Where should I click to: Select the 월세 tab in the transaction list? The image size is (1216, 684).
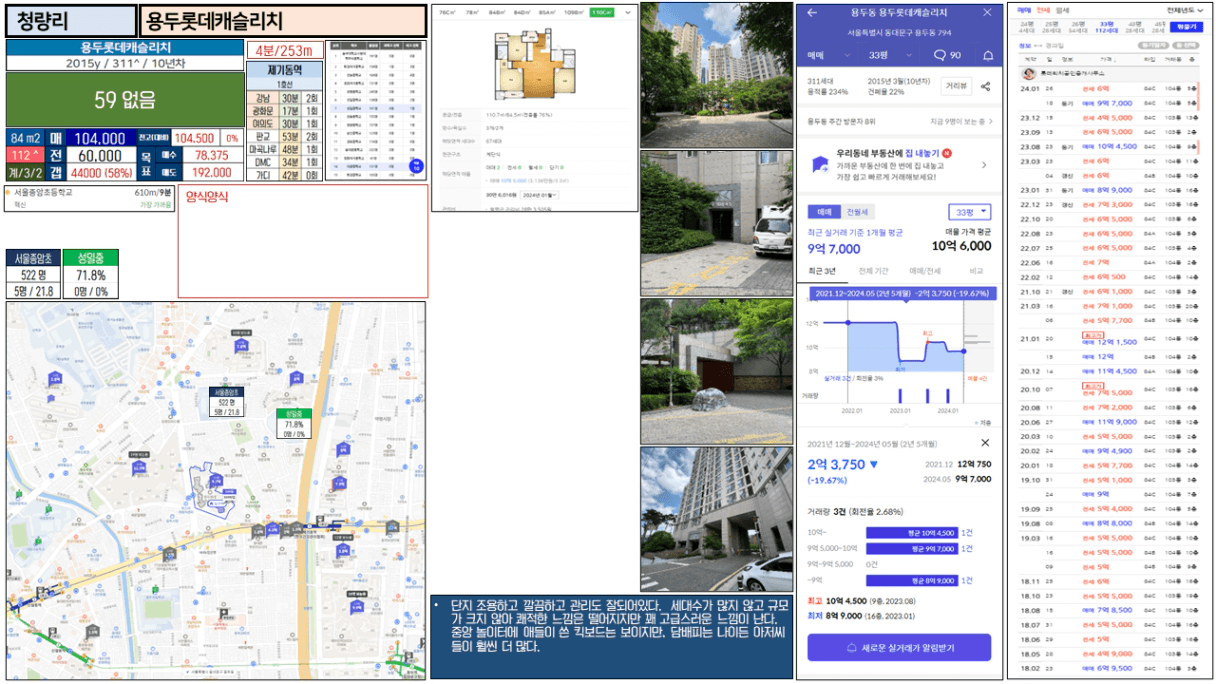1061,10
